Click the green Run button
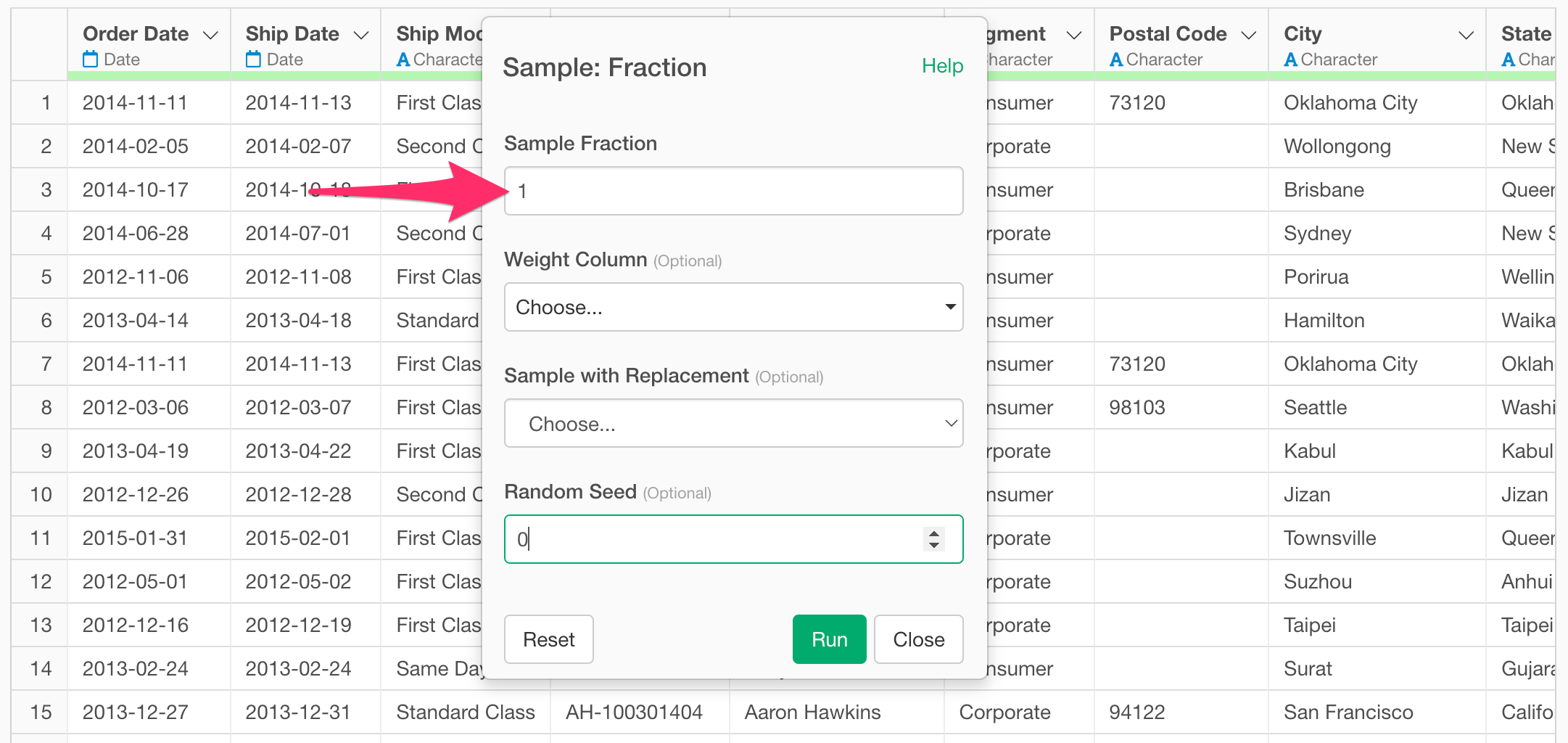Screen dimensions: 1568x743 (830, 639)
